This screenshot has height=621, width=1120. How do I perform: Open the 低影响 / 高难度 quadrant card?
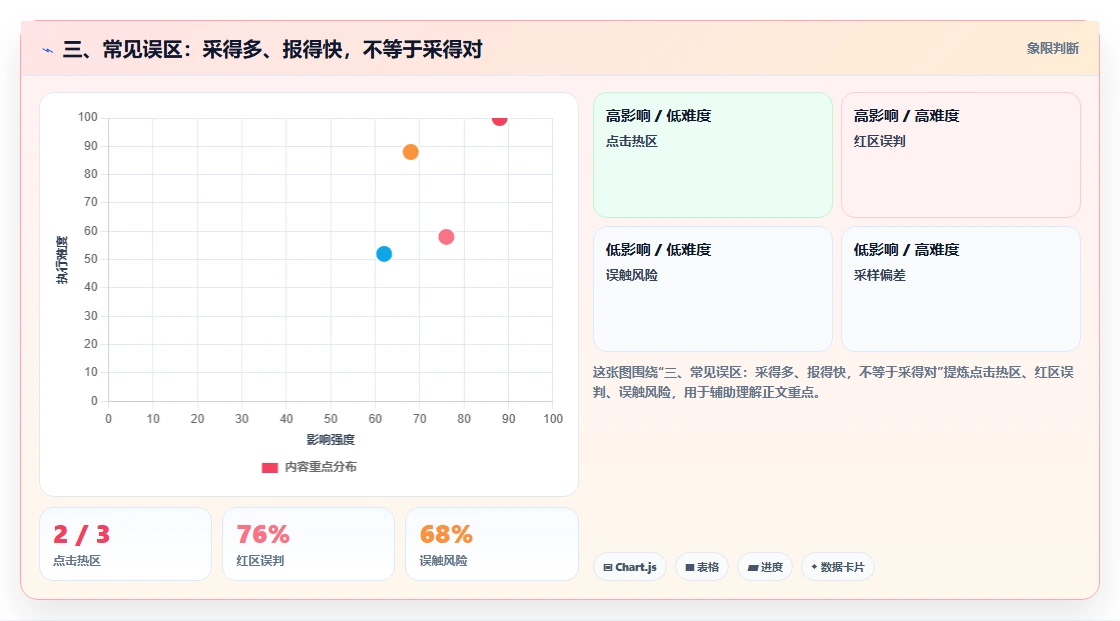[x=961, y=289]
